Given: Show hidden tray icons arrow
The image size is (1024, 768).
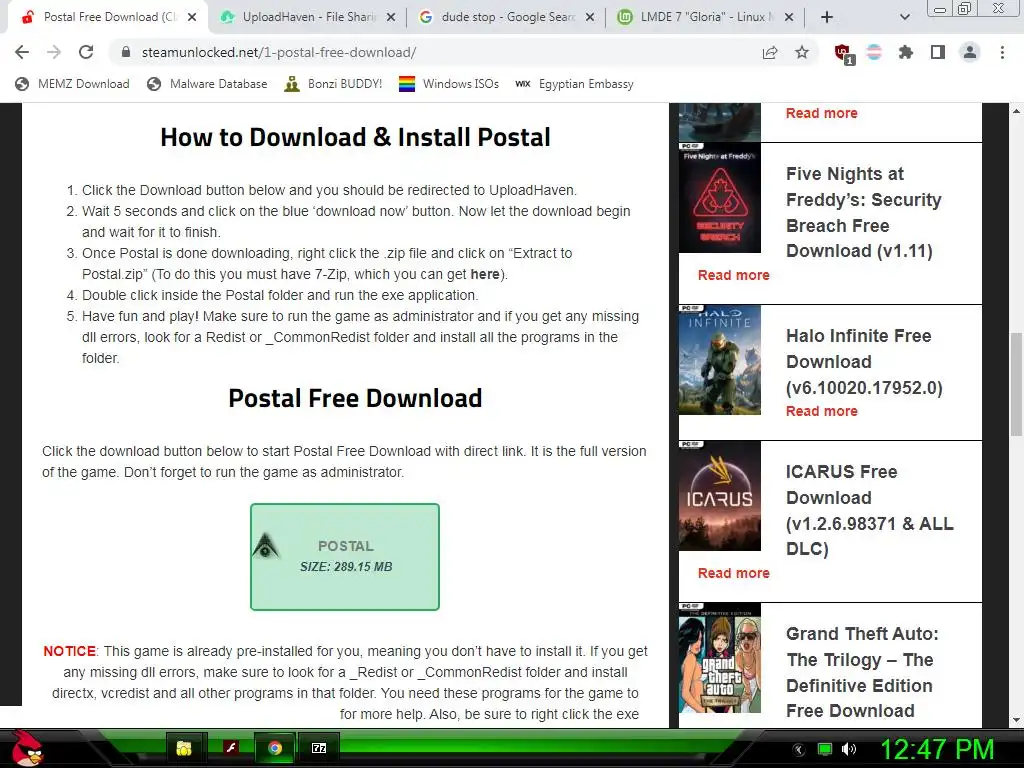Looking at the screenshot, I should [x=798, y=749].
